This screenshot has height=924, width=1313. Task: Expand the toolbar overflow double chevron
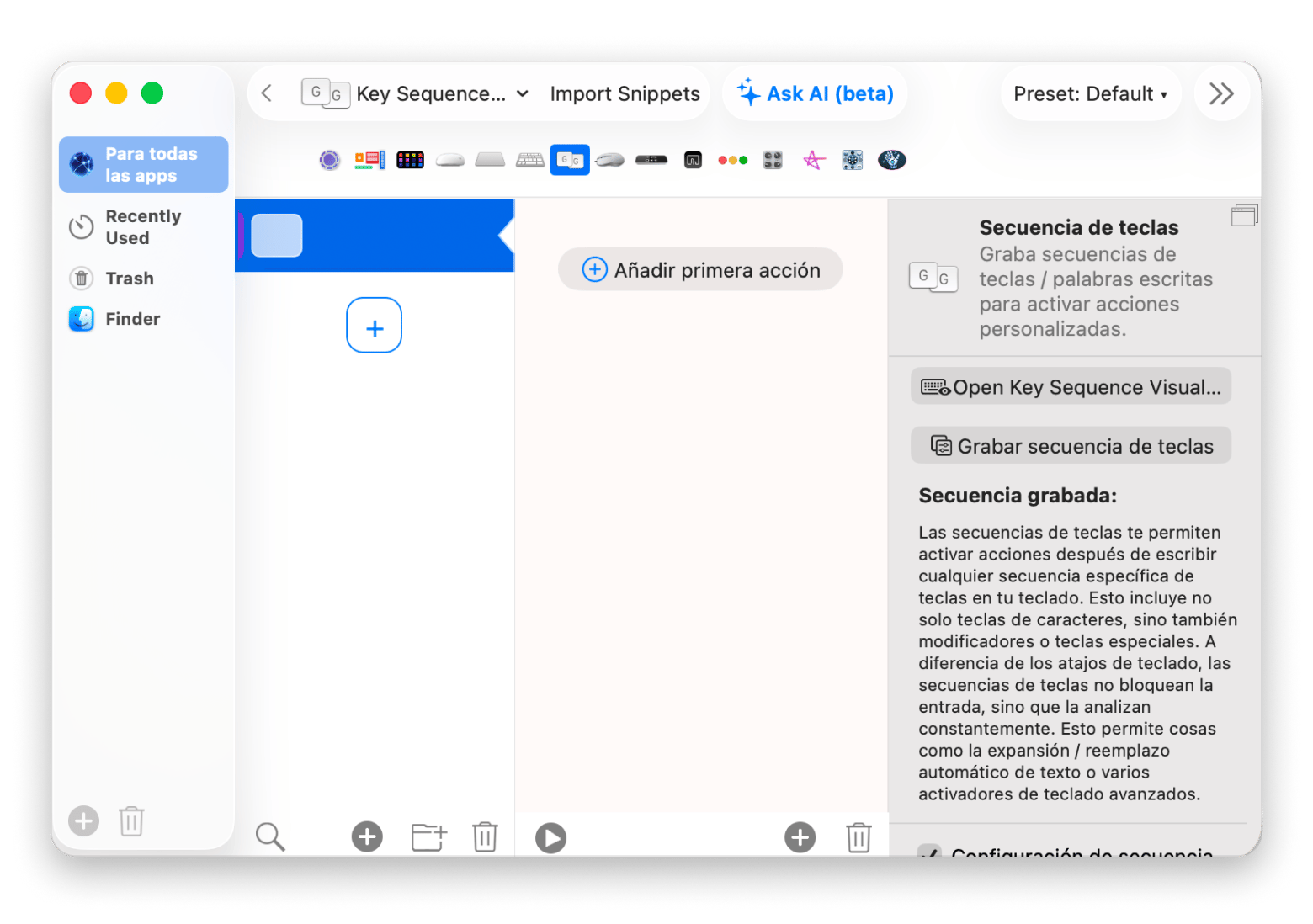[x=1221, y=93]
